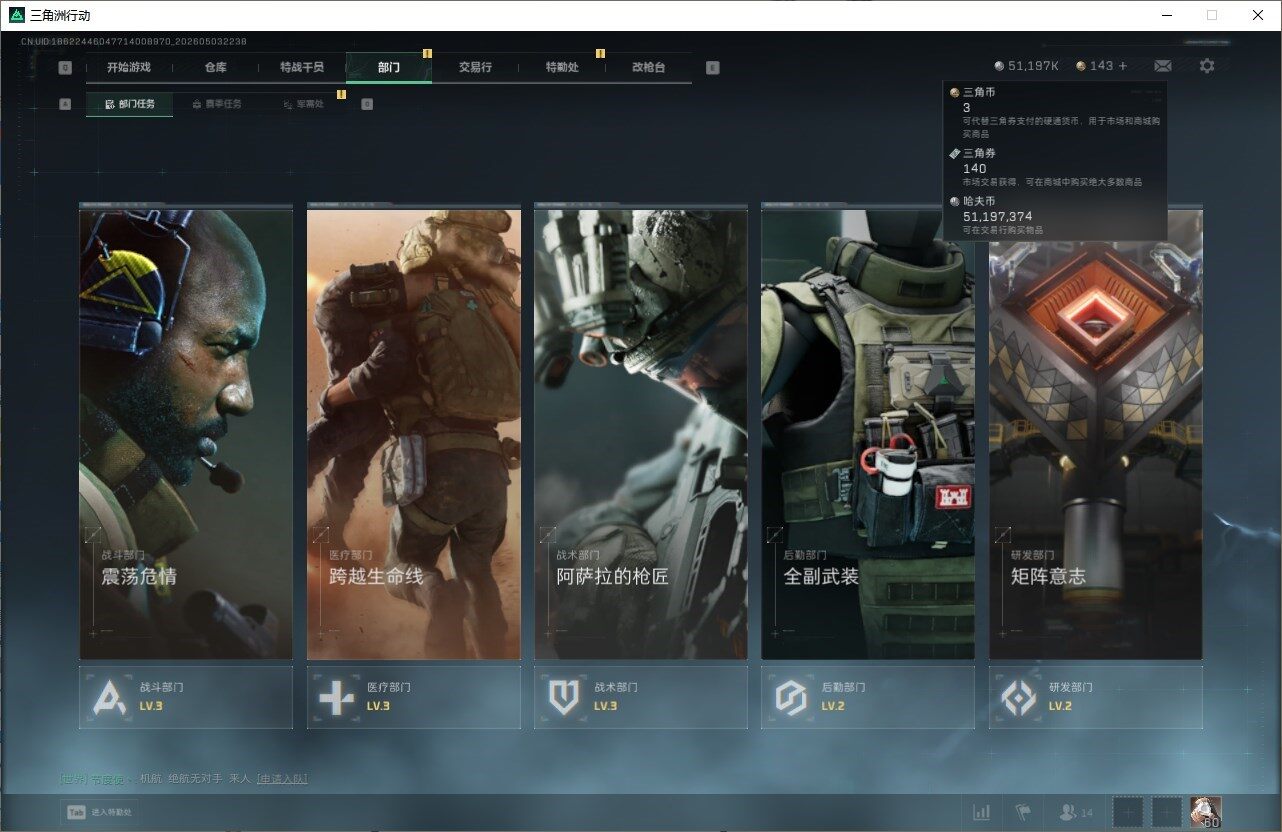Click the first empty squad slot plus

1127,813
